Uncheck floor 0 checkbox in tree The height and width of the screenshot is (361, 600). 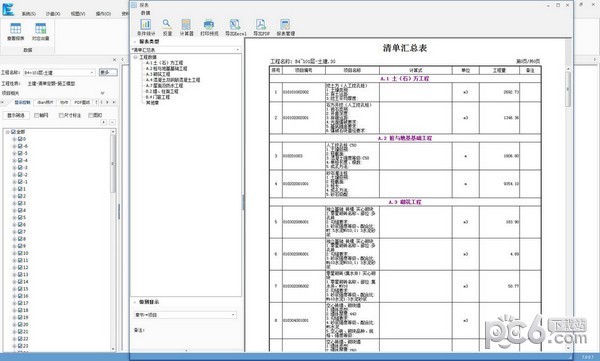tap(20, 139)
